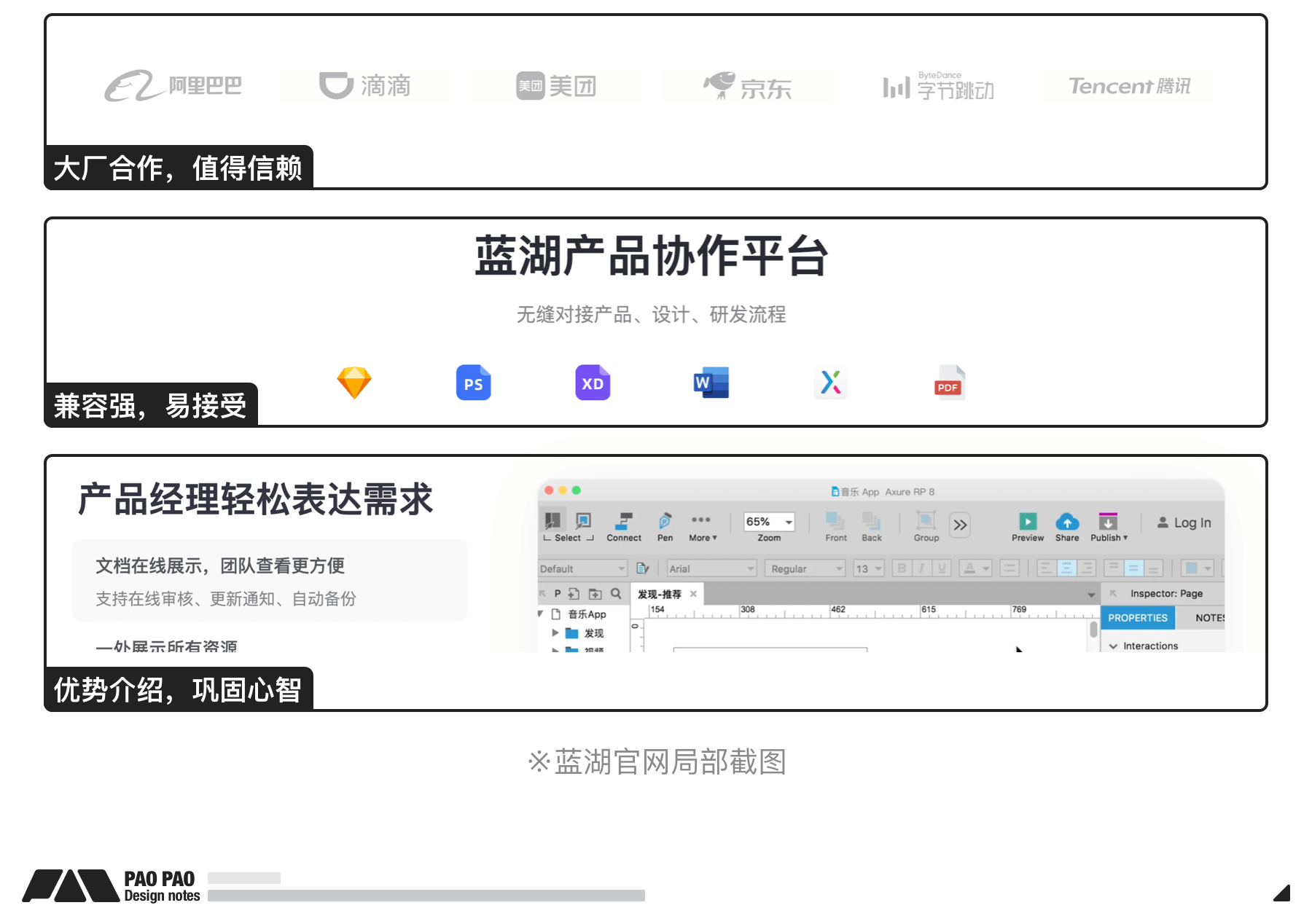This screenshot has width=1312, height=924.
Task: Click the Log In button
Action: point(1184,522)
